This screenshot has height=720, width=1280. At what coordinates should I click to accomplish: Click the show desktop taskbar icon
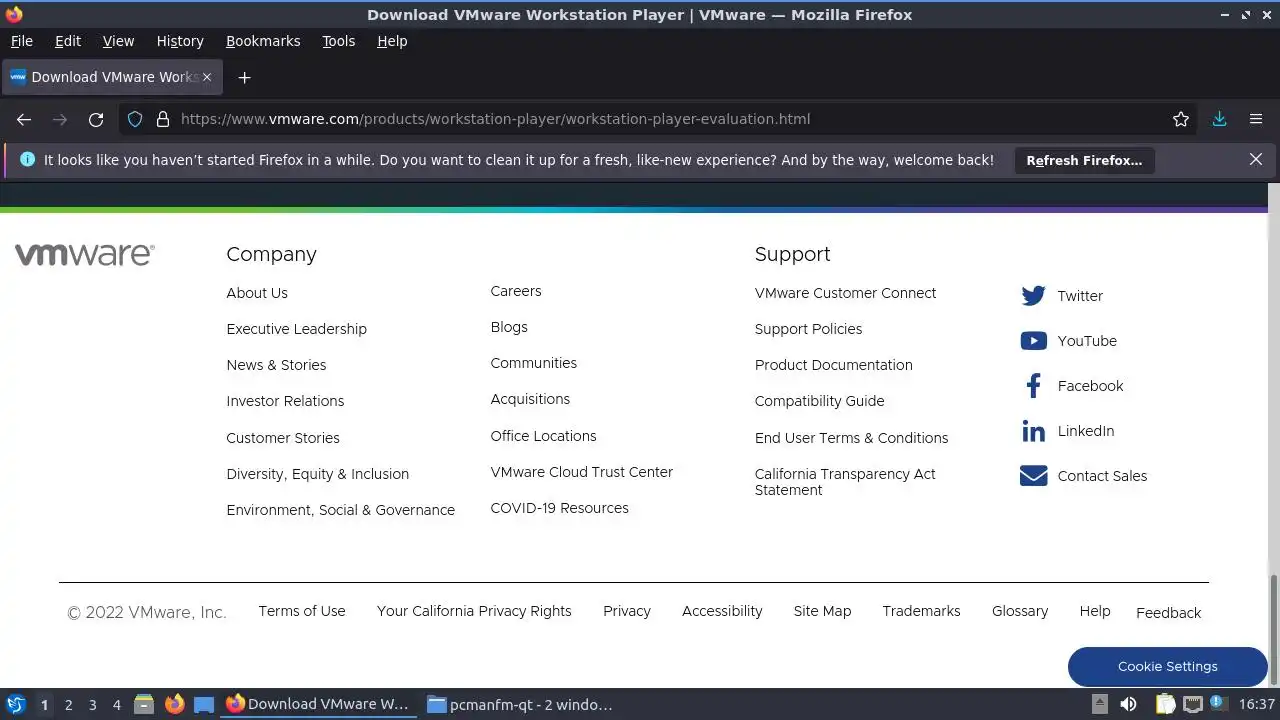[204, 704]
